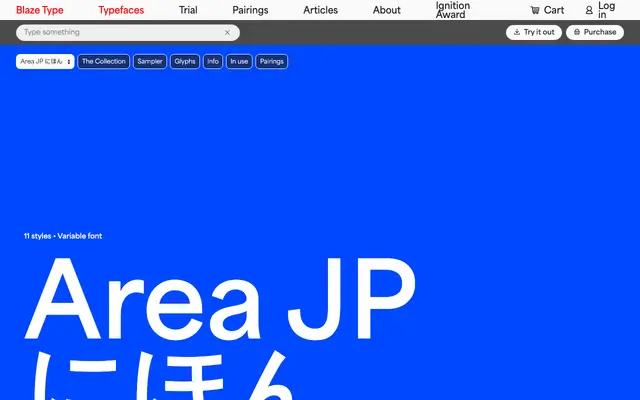The height and width of the screenshot is (400, 640).
Task: Jump to the Pairings section tab
Action: pyautogui.click(x=271, y=62)
